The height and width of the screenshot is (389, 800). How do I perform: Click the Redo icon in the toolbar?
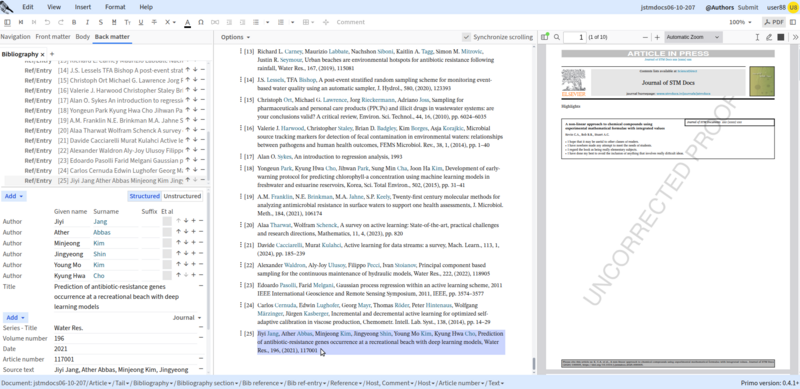coord(61,22)
